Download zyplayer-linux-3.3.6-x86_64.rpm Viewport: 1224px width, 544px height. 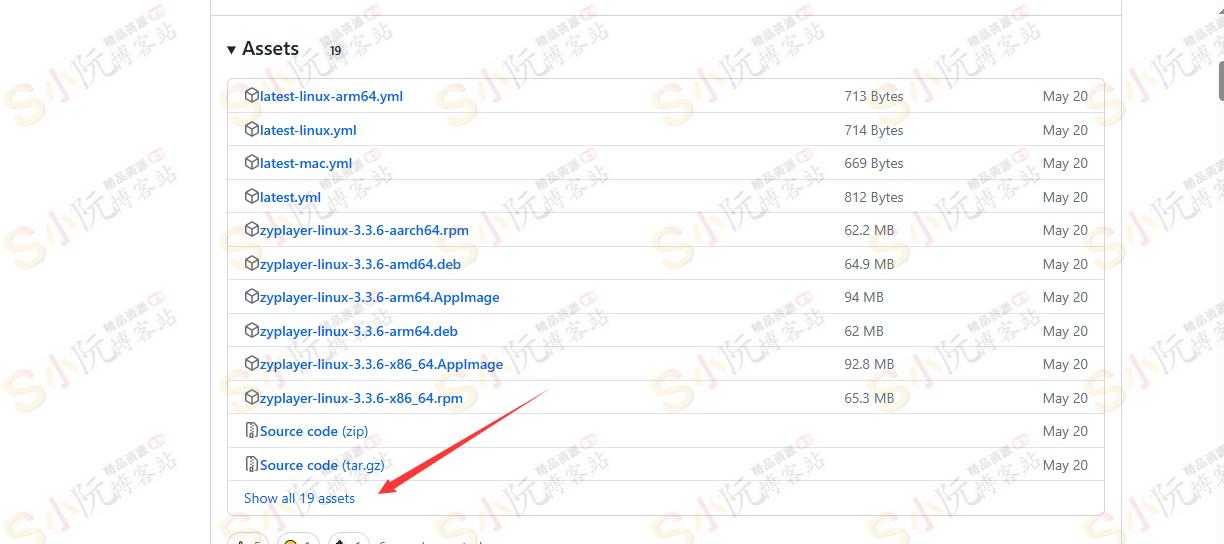click(361, 398)
